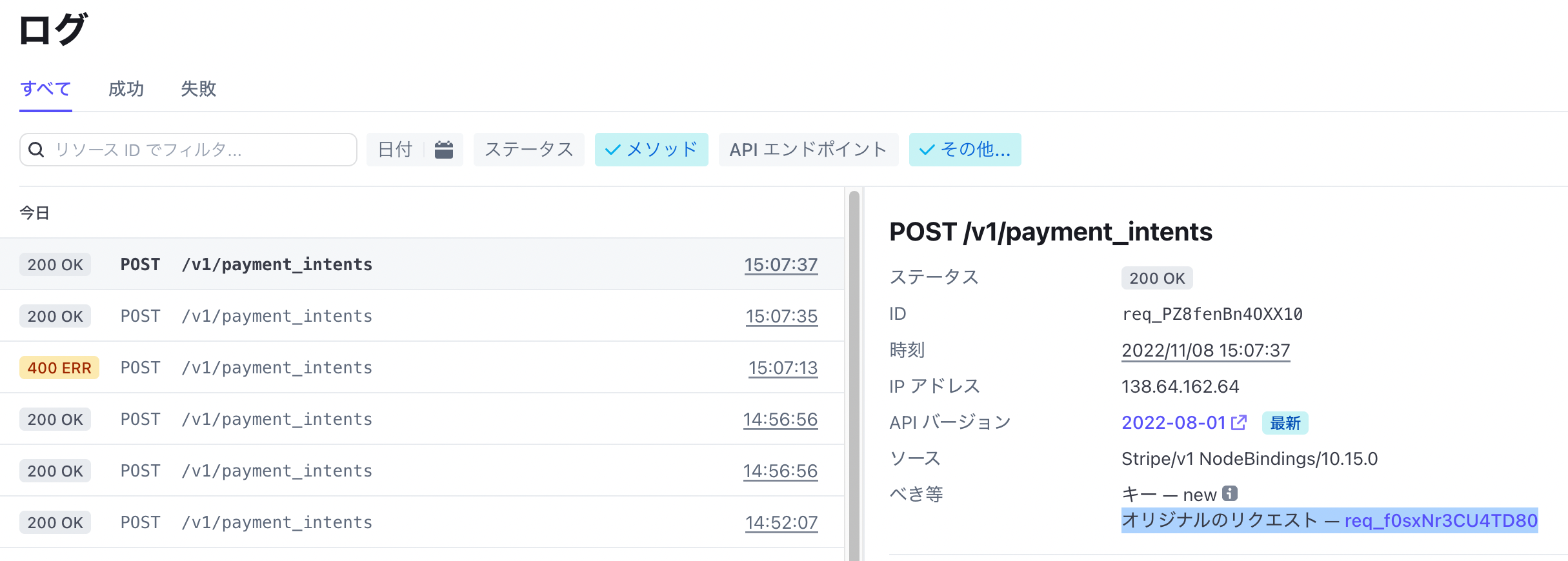Image resolution: width=1568 pixels, height=561 pixels.
Task: Click the 2022/11/08 15:07:37 timestamp
Action: 1205,350
